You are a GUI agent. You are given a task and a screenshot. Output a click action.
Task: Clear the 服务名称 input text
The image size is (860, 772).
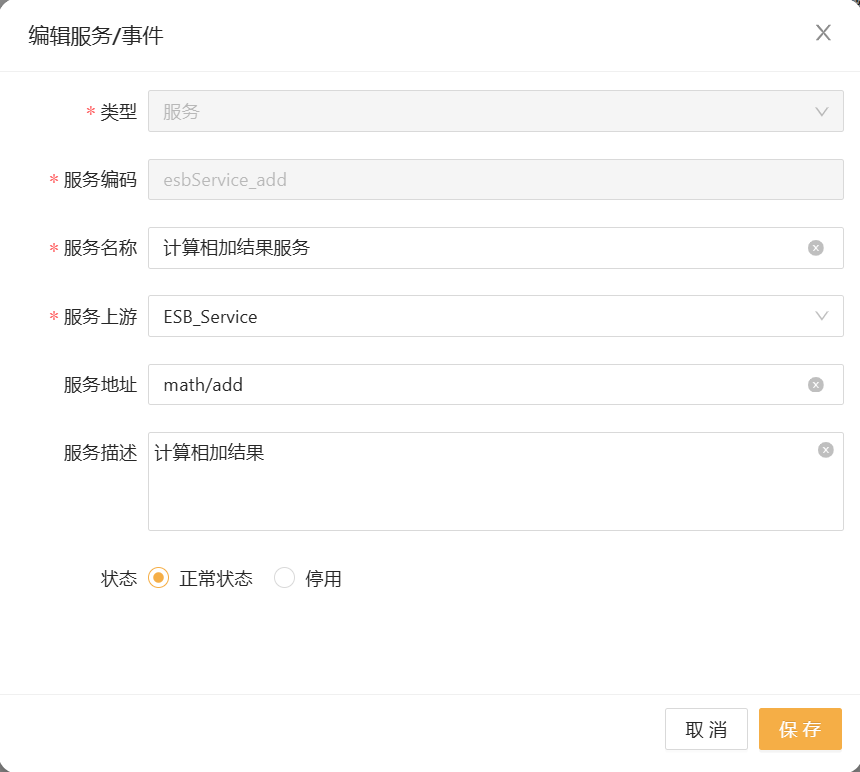[x=817, y=248]
